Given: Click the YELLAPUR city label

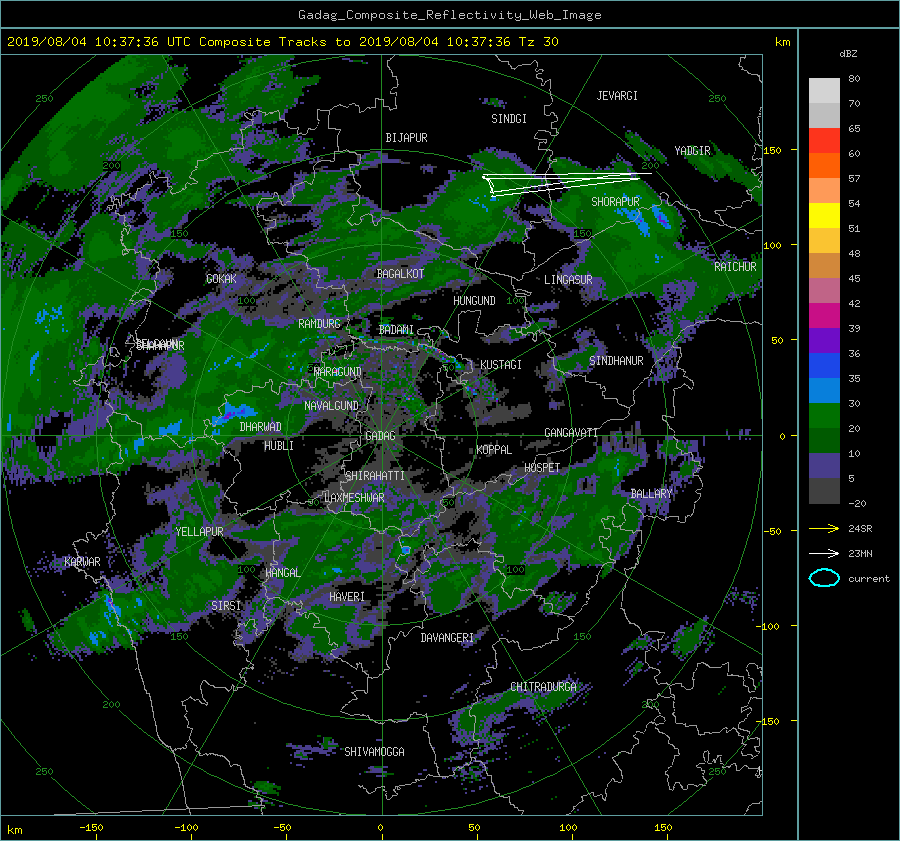Looking at the screenshot, I should point(199,532).
